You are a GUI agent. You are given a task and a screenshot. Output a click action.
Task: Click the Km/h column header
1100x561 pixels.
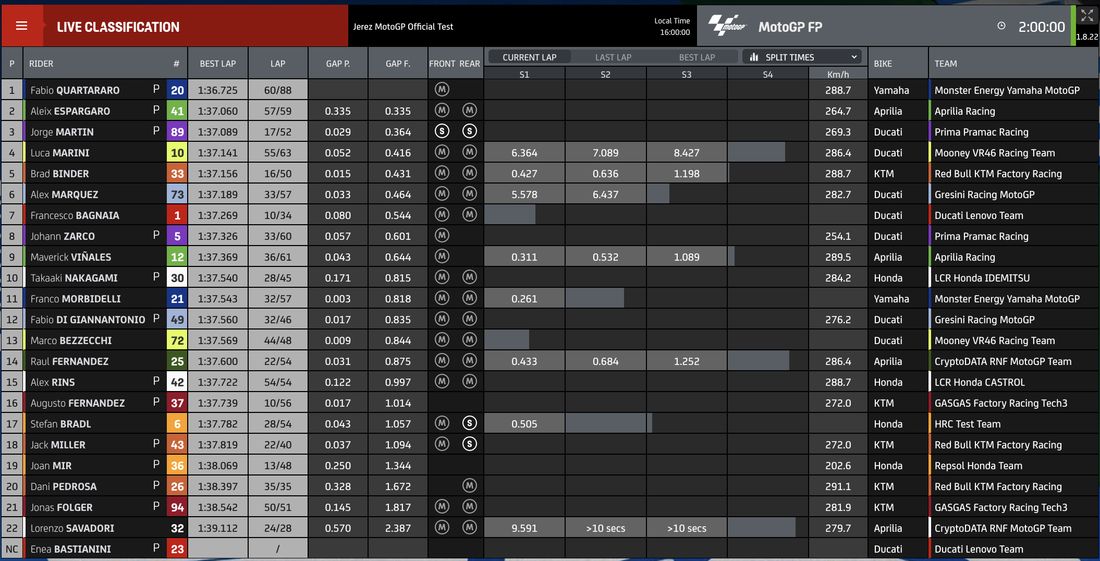pyautogui.click(x=838, y=73)
